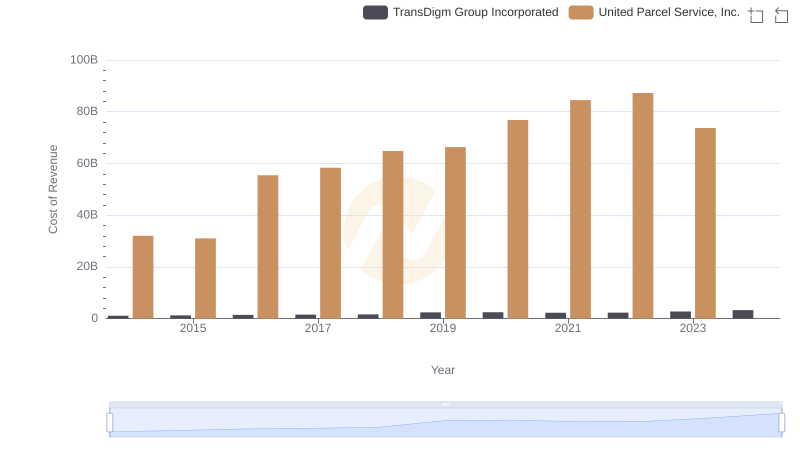Click the TransDigm bar for 2024
This screenshot has width=800, height=461.
[743, 314]
